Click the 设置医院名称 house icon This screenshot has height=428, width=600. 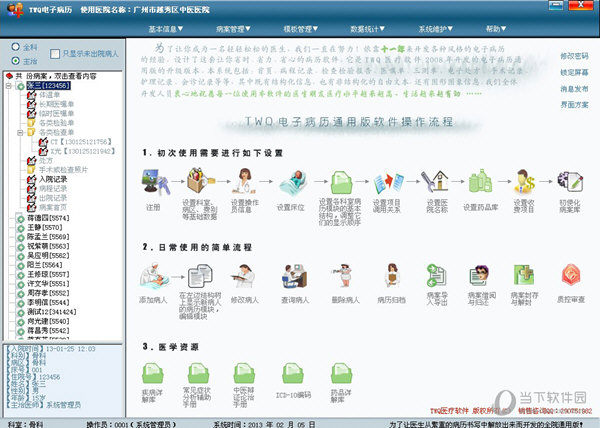click(435, 181)
